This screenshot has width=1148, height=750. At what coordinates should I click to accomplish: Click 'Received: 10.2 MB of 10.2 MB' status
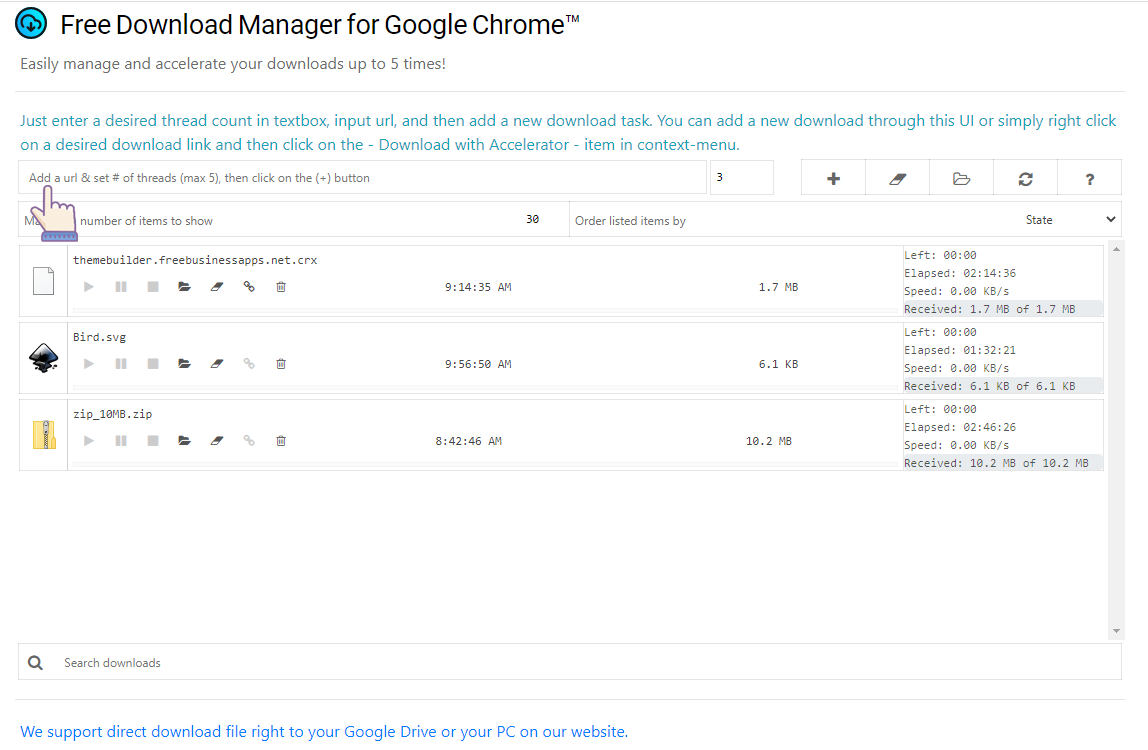pyautogui.click(x=996, y=463)
